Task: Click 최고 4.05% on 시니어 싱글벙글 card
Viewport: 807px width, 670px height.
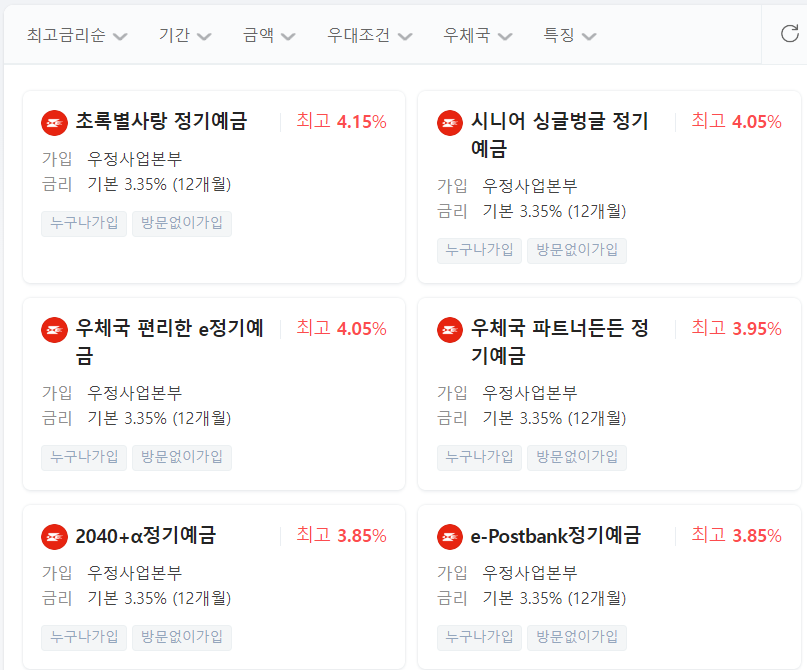Action: click(x=736, y=121)
